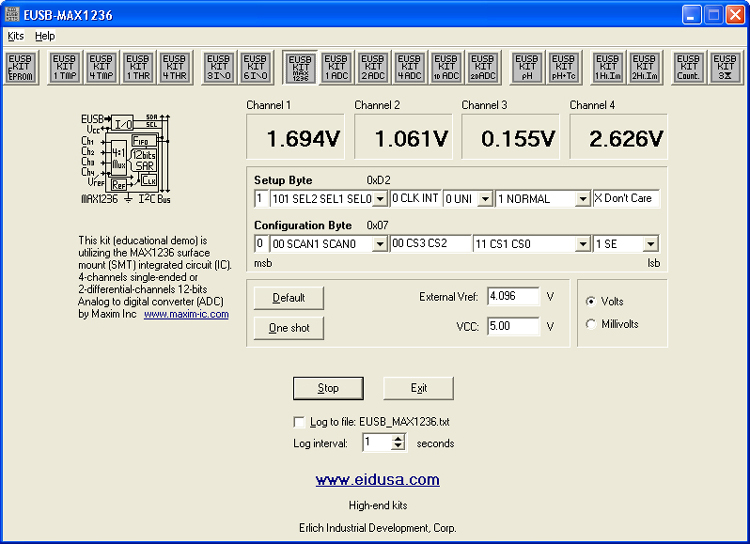Open the Help menu
The image size is (750, 544).
[x=45, y=36]
